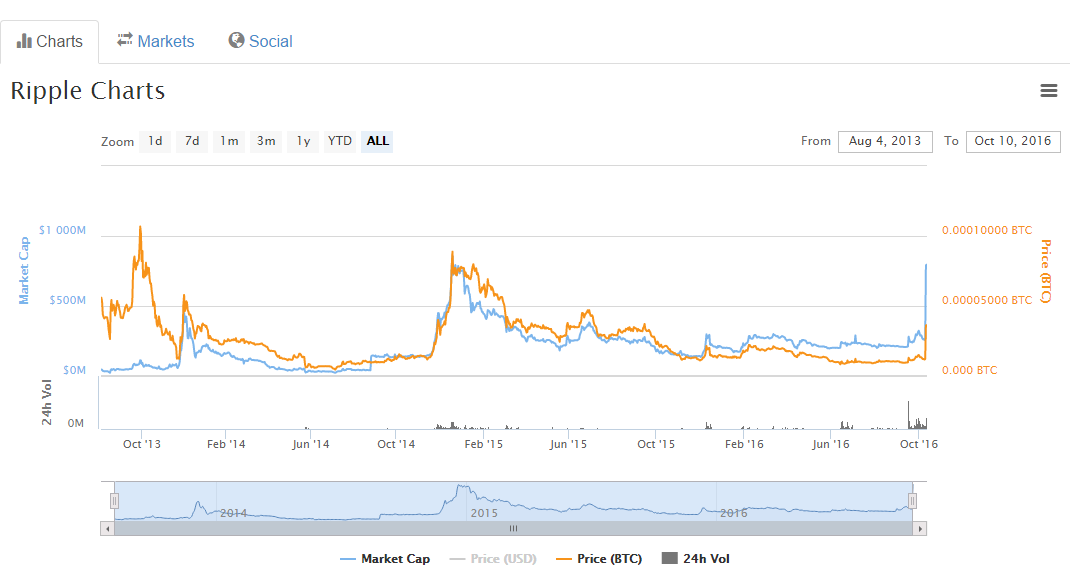The height and width of the screenshot is (574, 1077).
Task: Select the 1m zoom button
Action: (229, 141)
